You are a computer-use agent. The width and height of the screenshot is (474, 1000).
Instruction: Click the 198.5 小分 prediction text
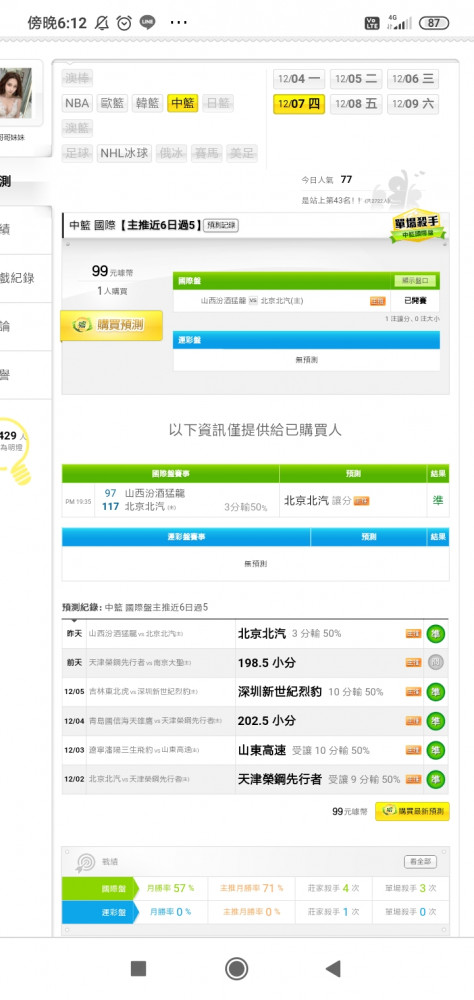tap(267, 663)
